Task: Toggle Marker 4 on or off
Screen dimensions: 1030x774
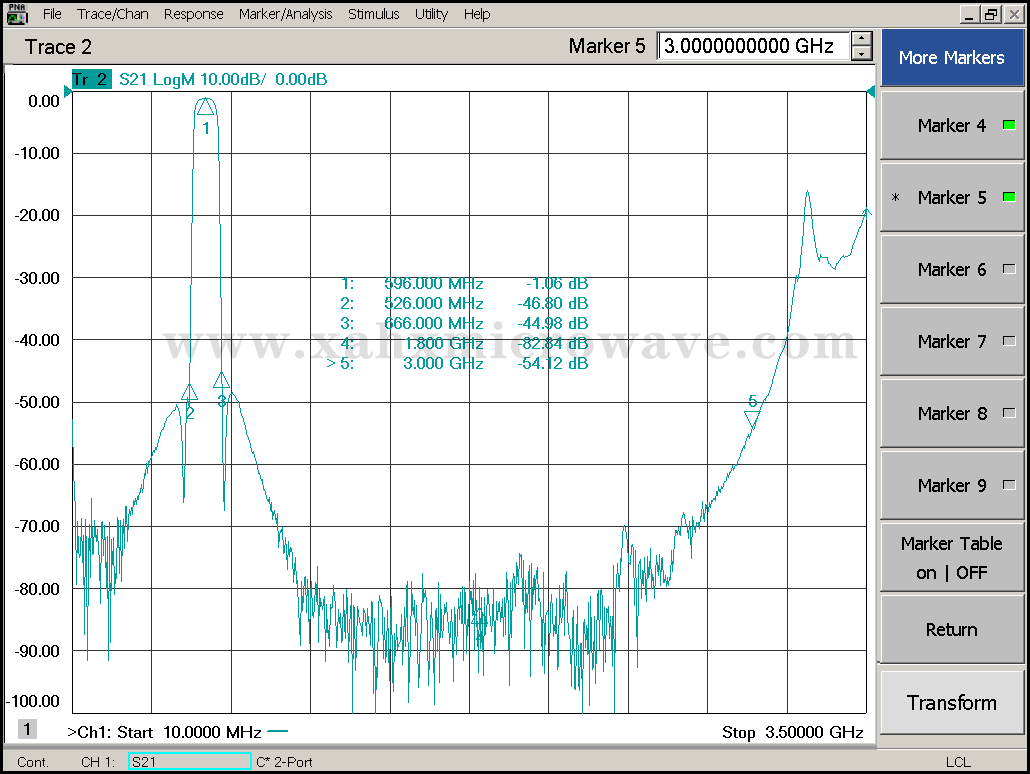Action: pyautogui.click(x=951, y=125)
